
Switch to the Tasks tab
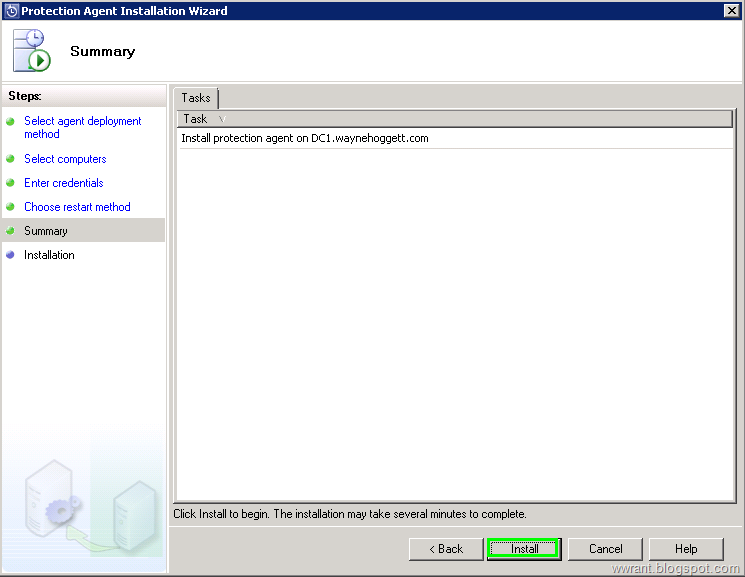pyautogui.click(x=196, y=98)
